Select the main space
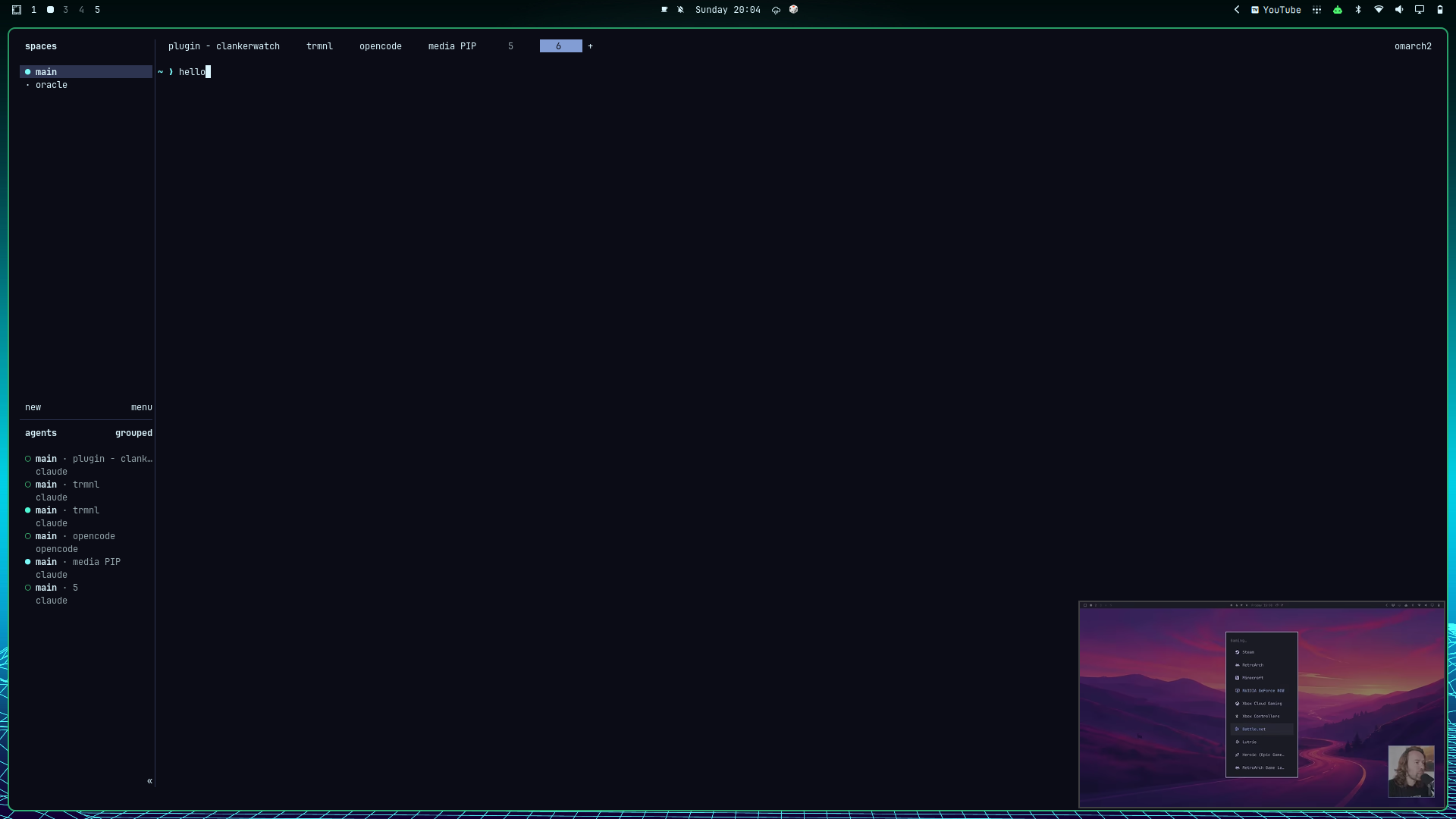This screenshot has width=1456, height=819. [86, 72]
